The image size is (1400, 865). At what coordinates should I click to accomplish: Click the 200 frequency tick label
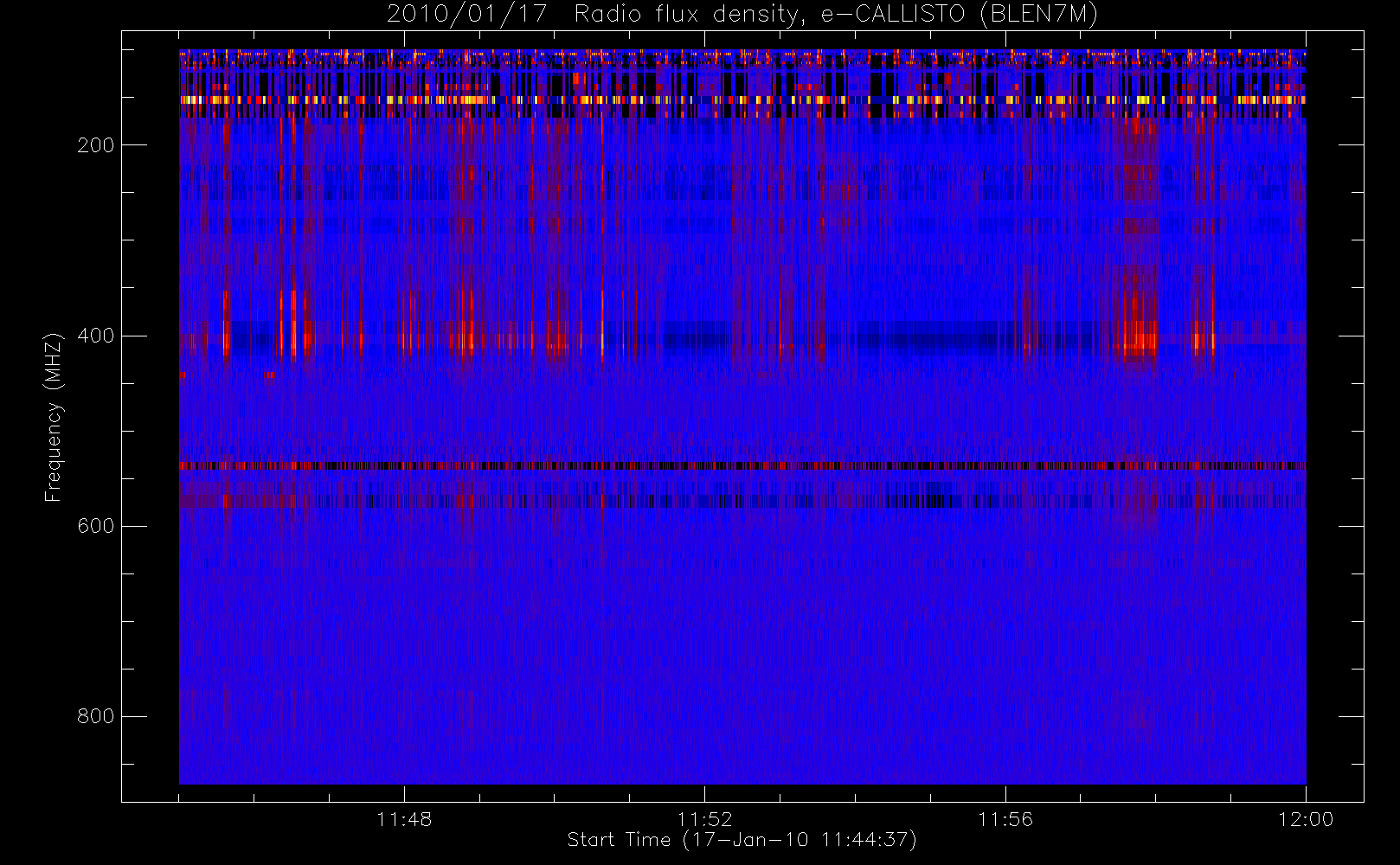95,145
